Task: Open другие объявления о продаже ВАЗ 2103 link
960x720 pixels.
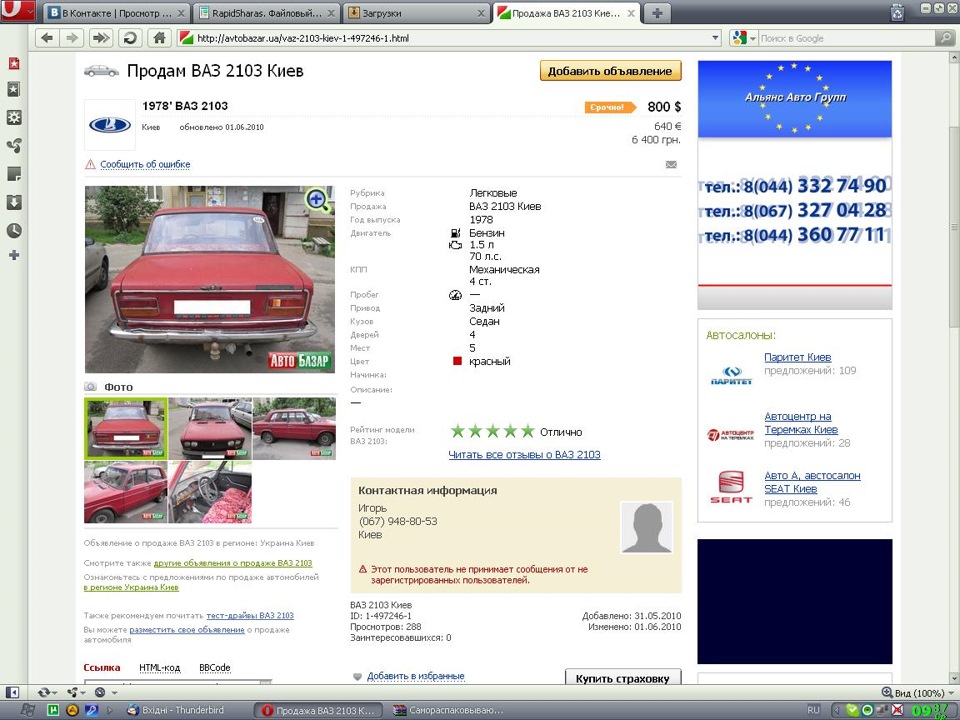Action: tap(233, 563)
